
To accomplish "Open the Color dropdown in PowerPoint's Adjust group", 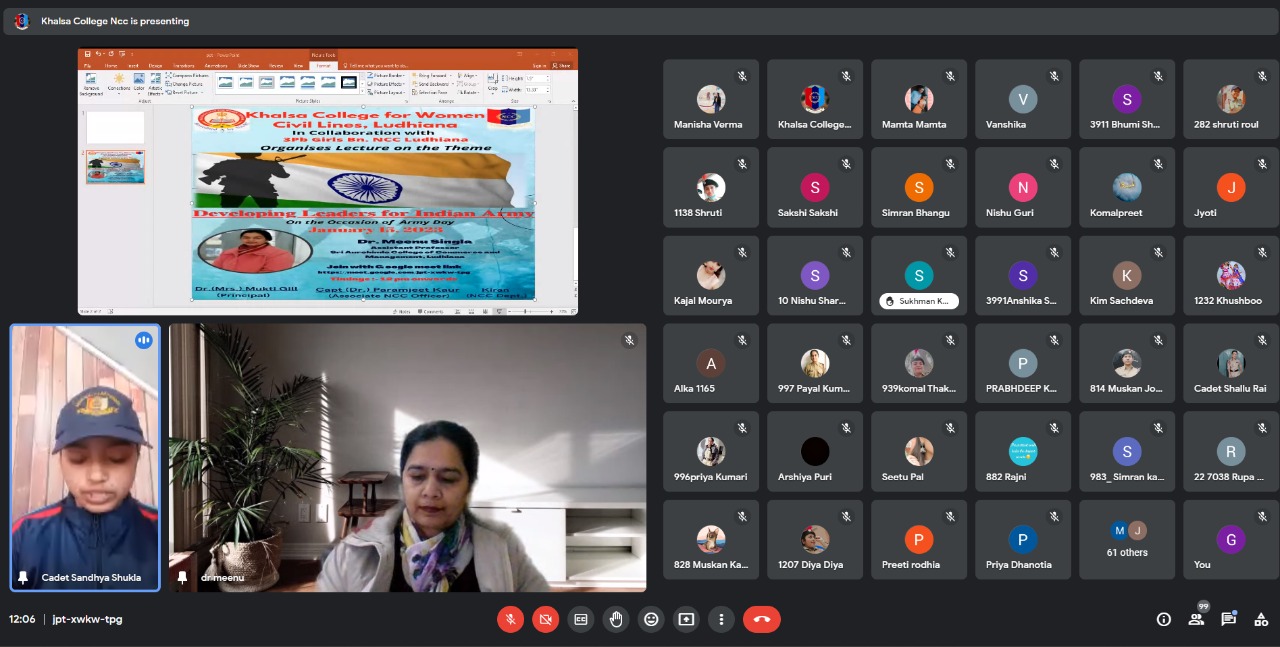I will [x=140, y=84].
